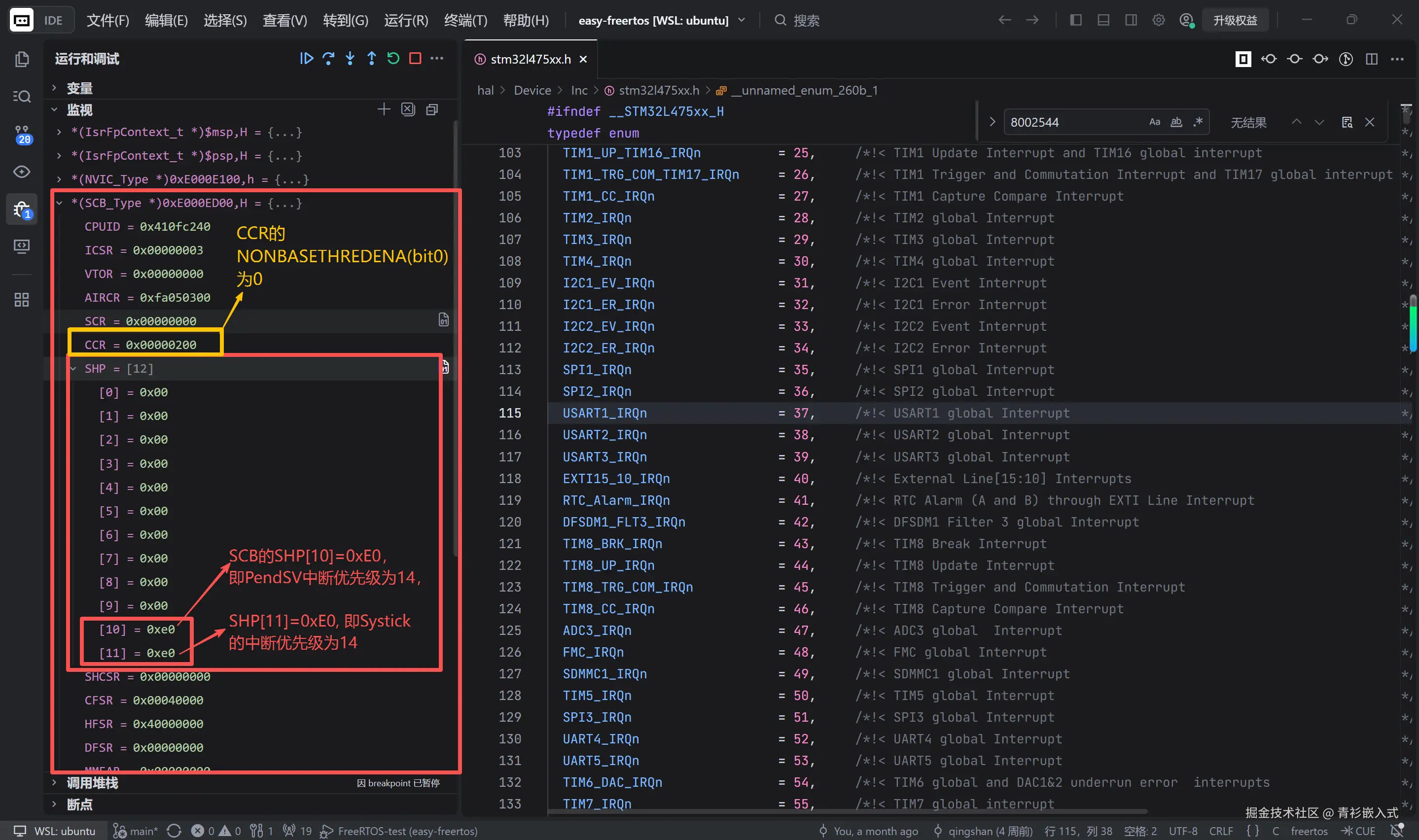Viewport: 1419px width, 840px height.
Task: Click the 升级权益 button
Action: pos(1235,20)
